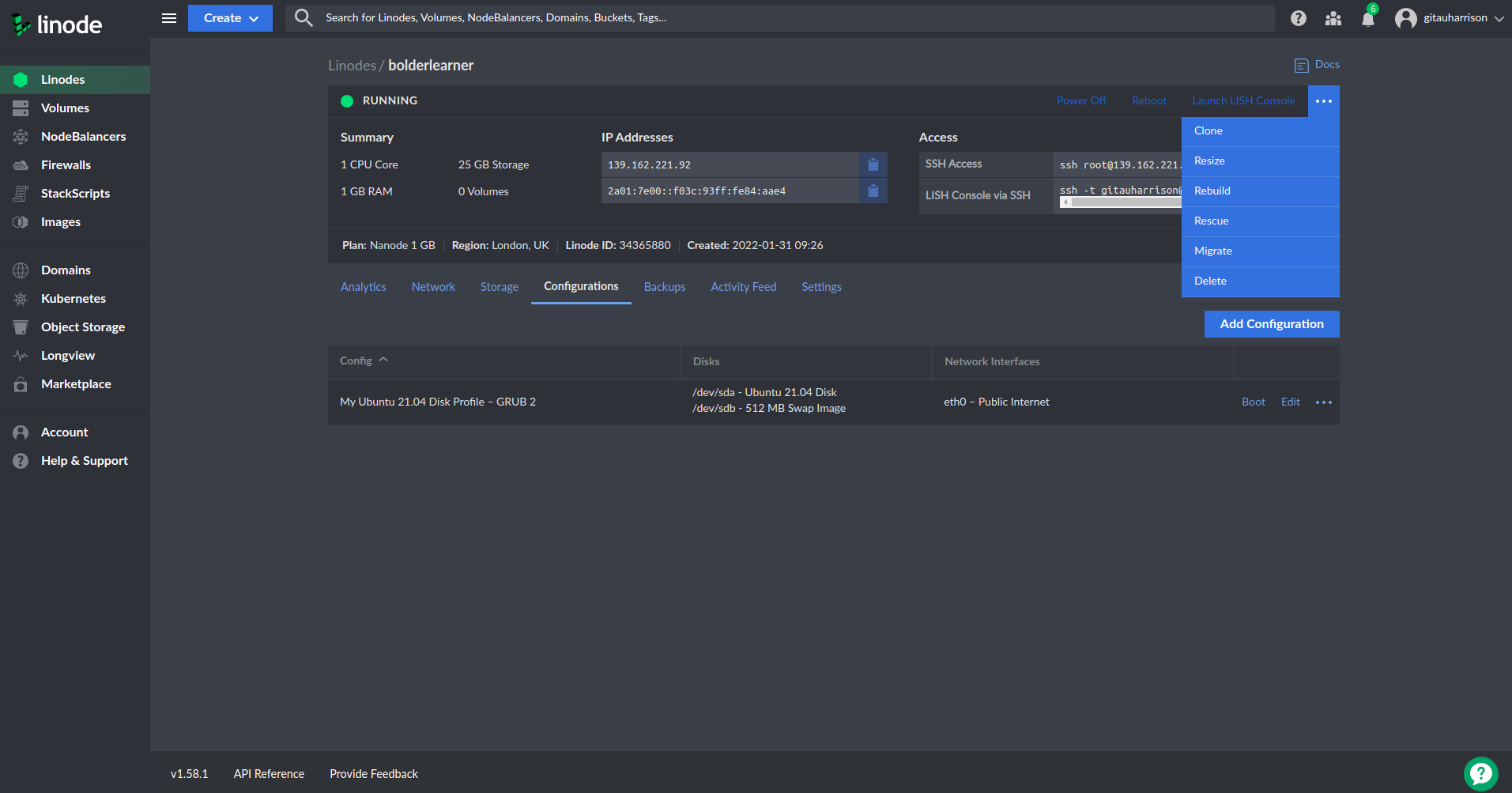Switch to the Storage tab

(500, 287)
